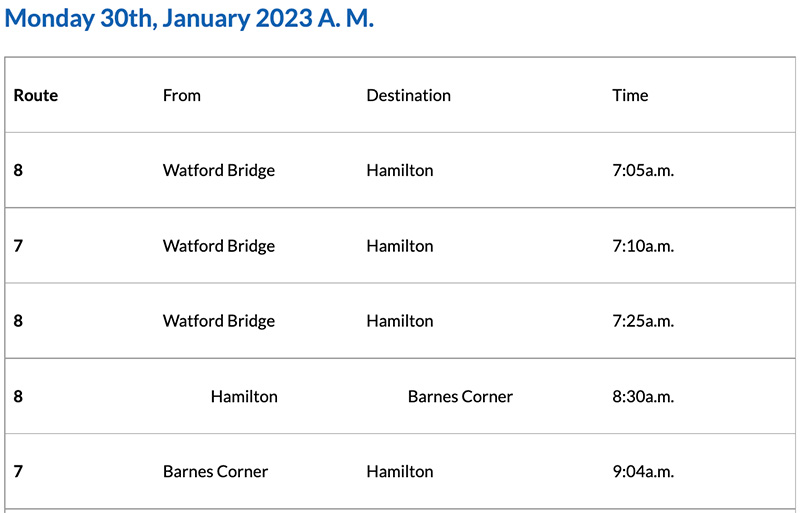This screenshot has height=513, width=800.
Task: Select Watford Bridge in the 7:05a.m. row
Action: coord(218,171)
